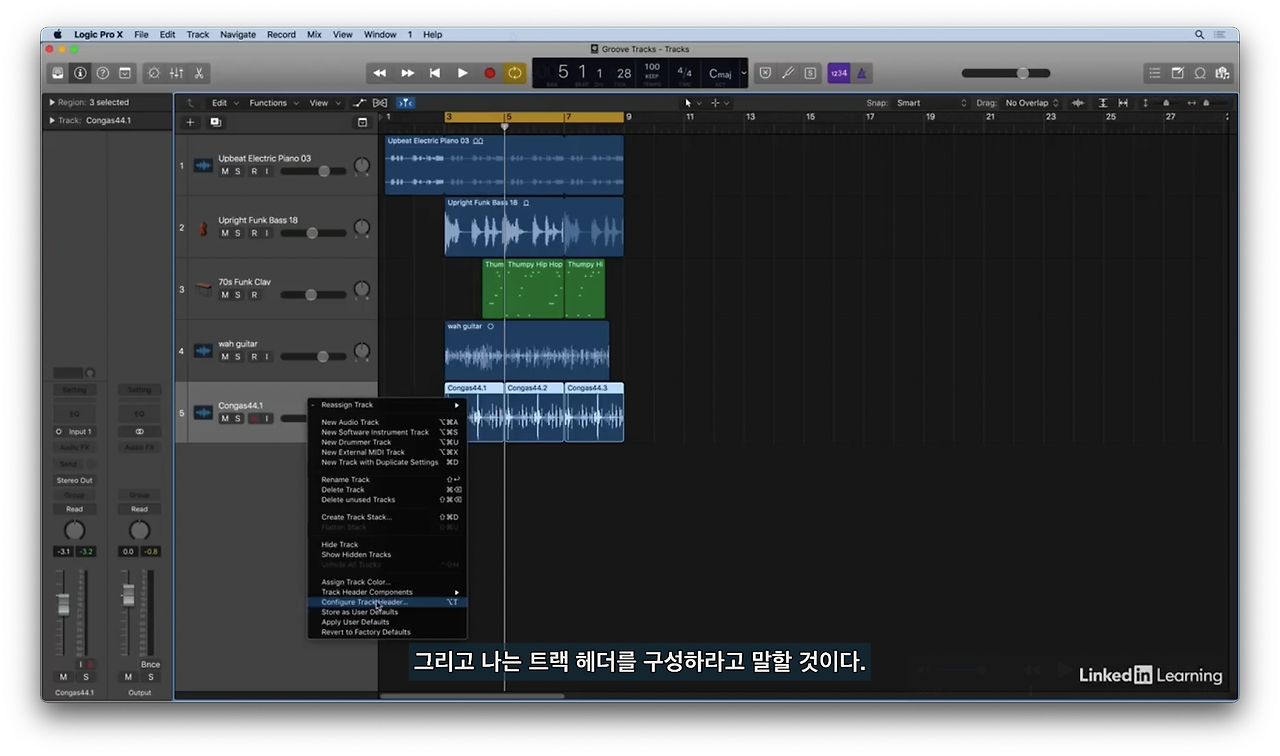This screenshot has width=1280, height=756.
Task: Open the Tuner button
Action: tap(787, 73)
